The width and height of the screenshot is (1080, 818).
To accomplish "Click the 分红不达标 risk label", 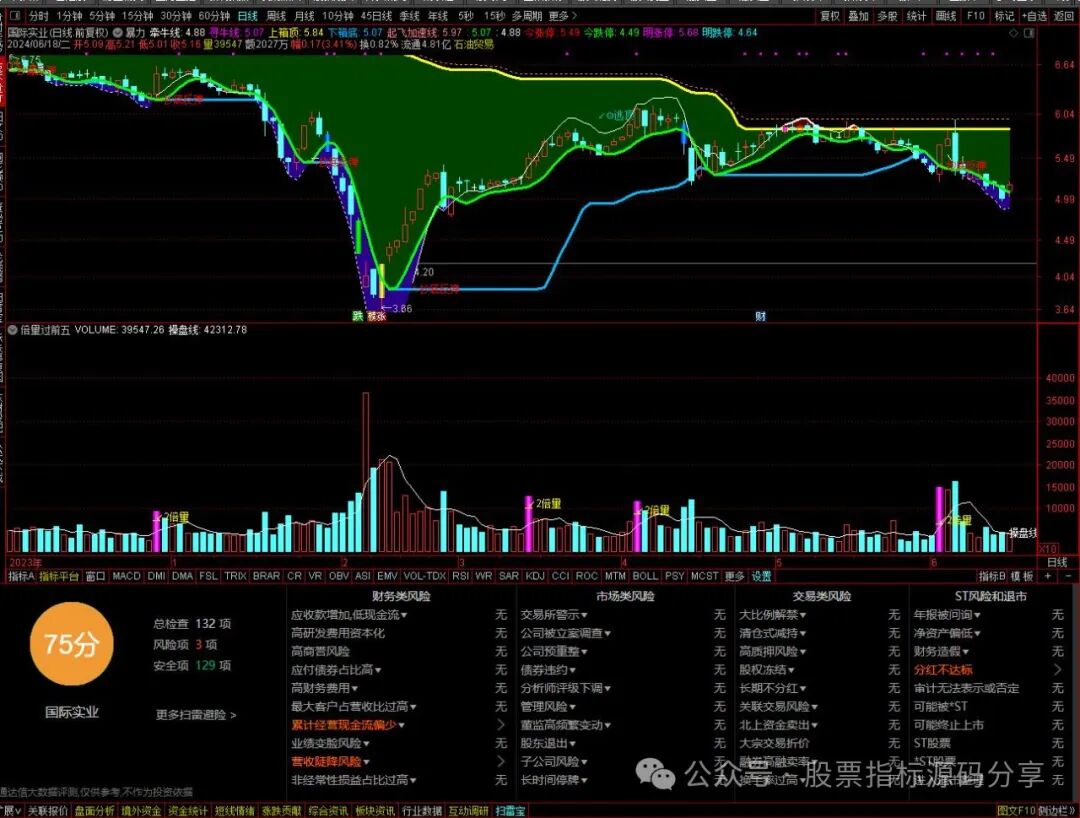I will click(943, 669).
